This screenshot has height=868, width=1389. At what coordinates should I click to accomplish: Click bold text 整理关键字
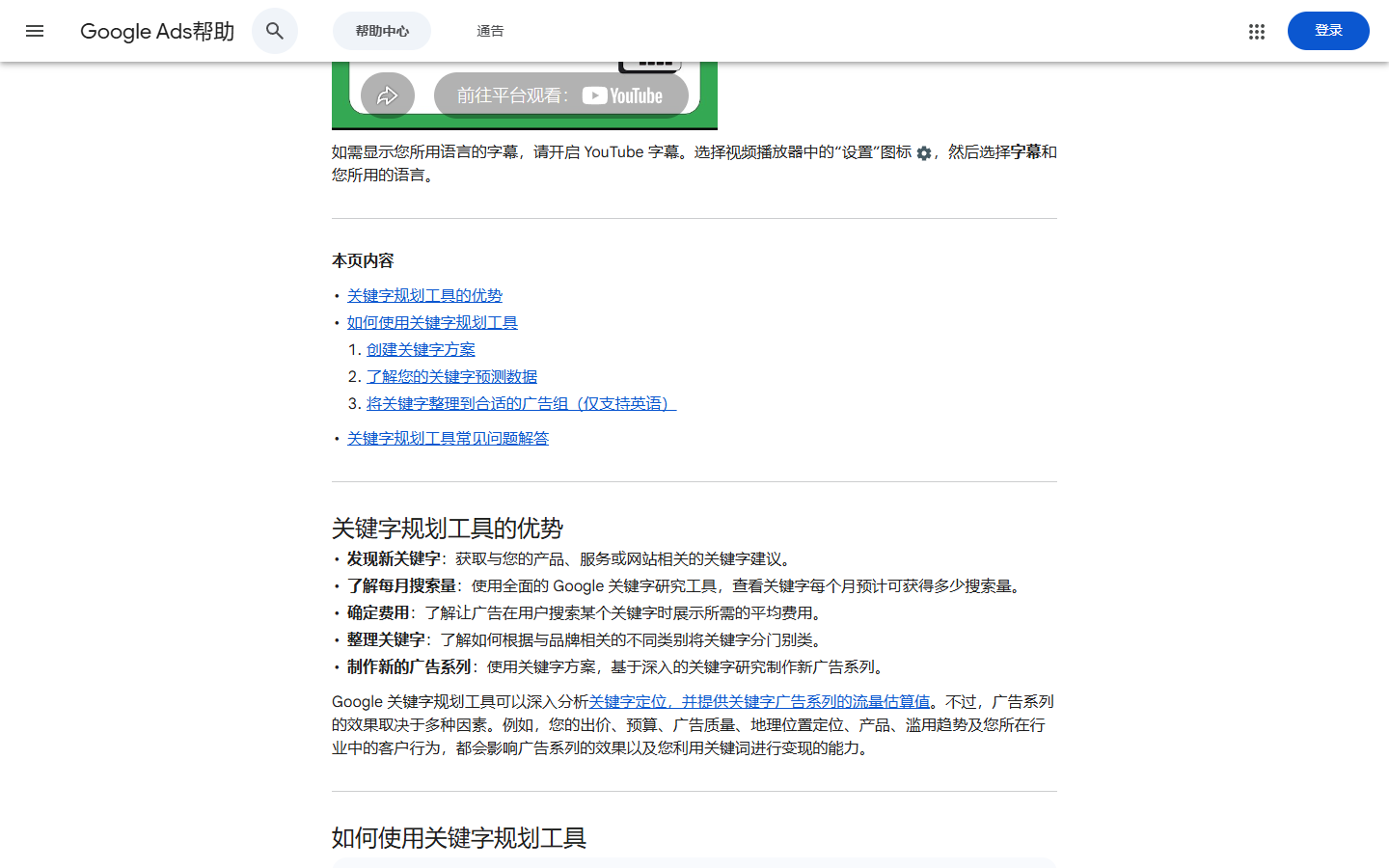coord(386,639)
